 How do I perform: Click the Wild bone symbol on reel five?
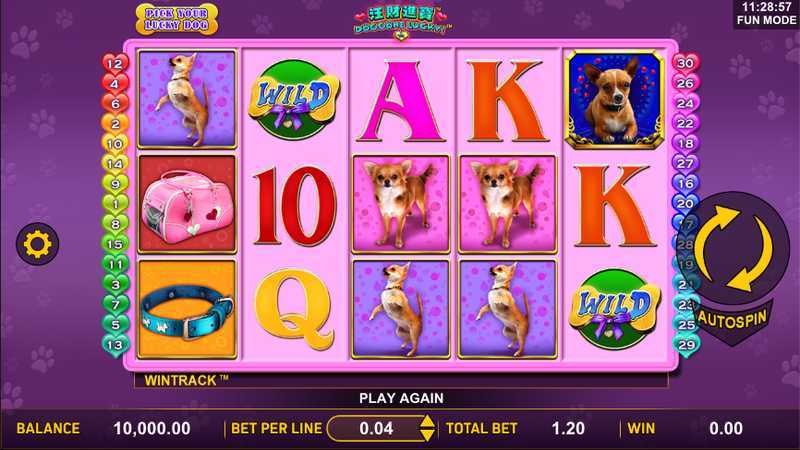[x=614, y=309]
